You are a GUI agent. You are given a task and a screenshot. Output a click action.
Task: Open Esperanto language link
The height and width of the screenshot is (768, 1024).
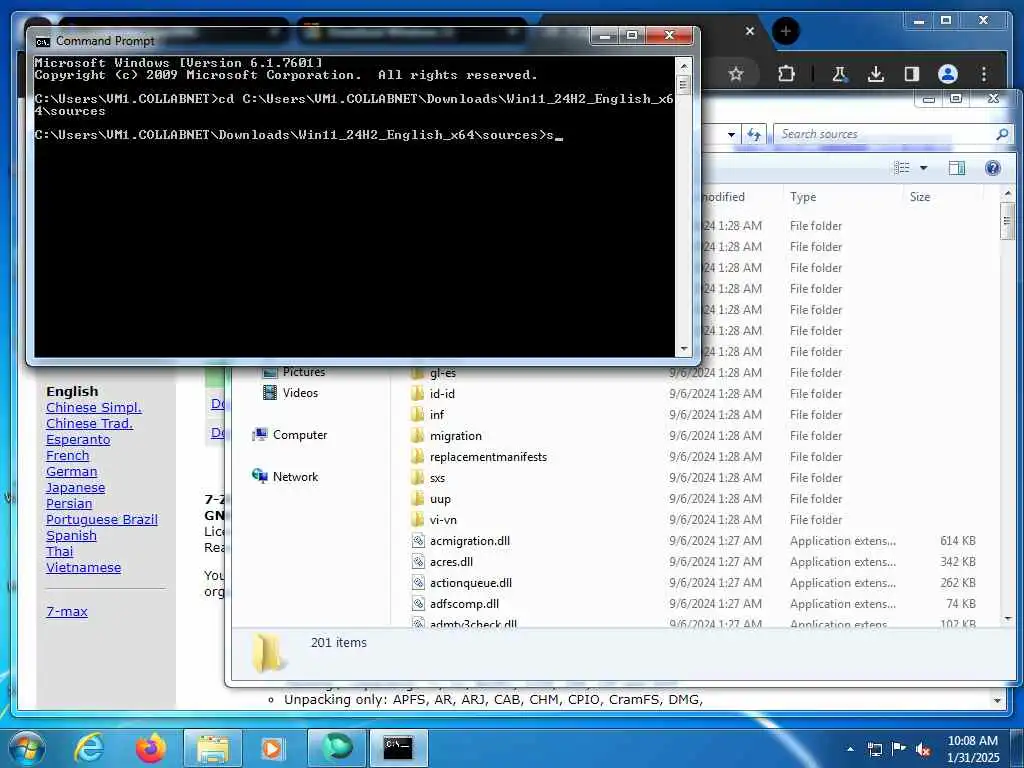pos(78,440)
